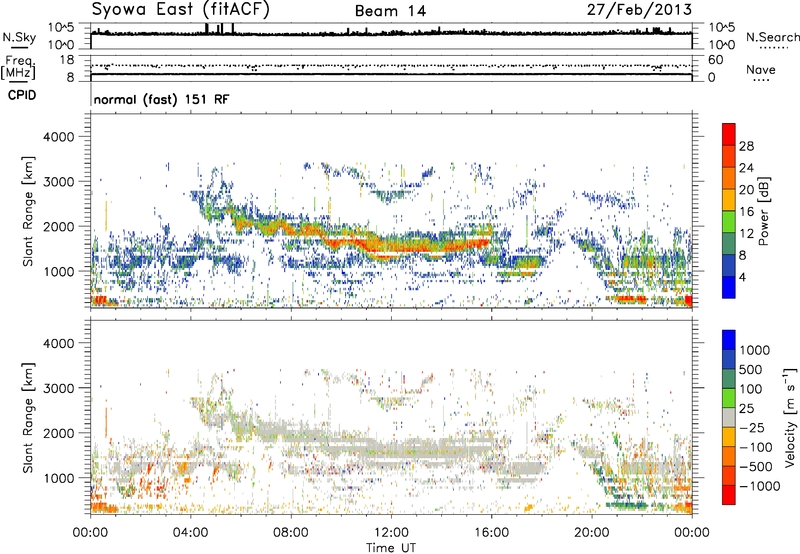Viewport: 800px width, 554px height.
Task: Click the date "27/Feb/2013"
Action: (x=639, y=10)
